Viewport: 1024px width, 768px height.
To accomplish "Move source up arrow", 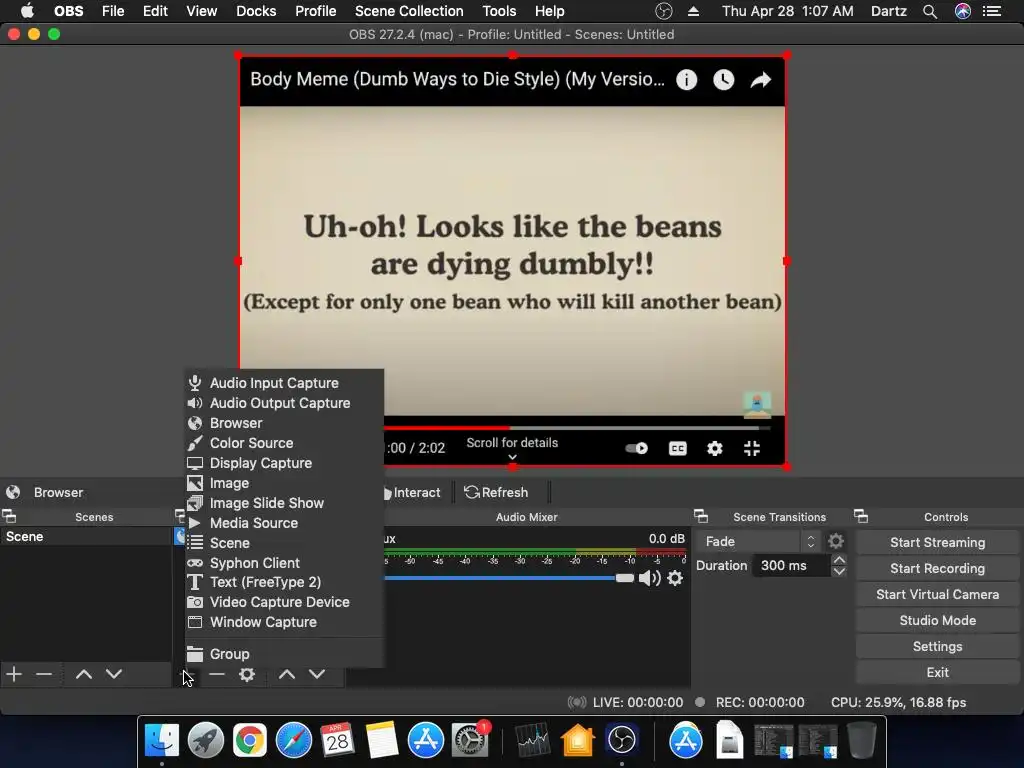I will click(287, 674).
